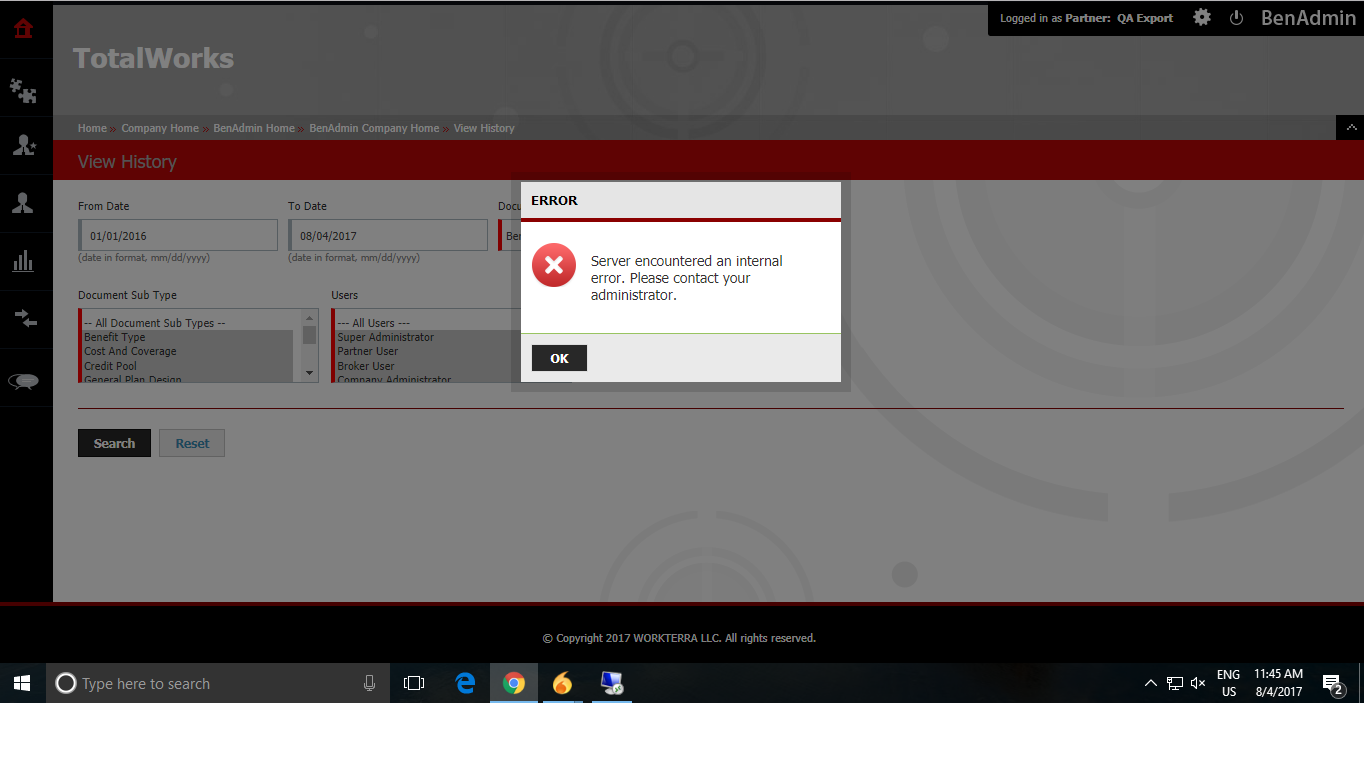Viewport: 1366px width, 768px height.
Task: Open the Home page via the red house icon
Action: click(24, 29)
